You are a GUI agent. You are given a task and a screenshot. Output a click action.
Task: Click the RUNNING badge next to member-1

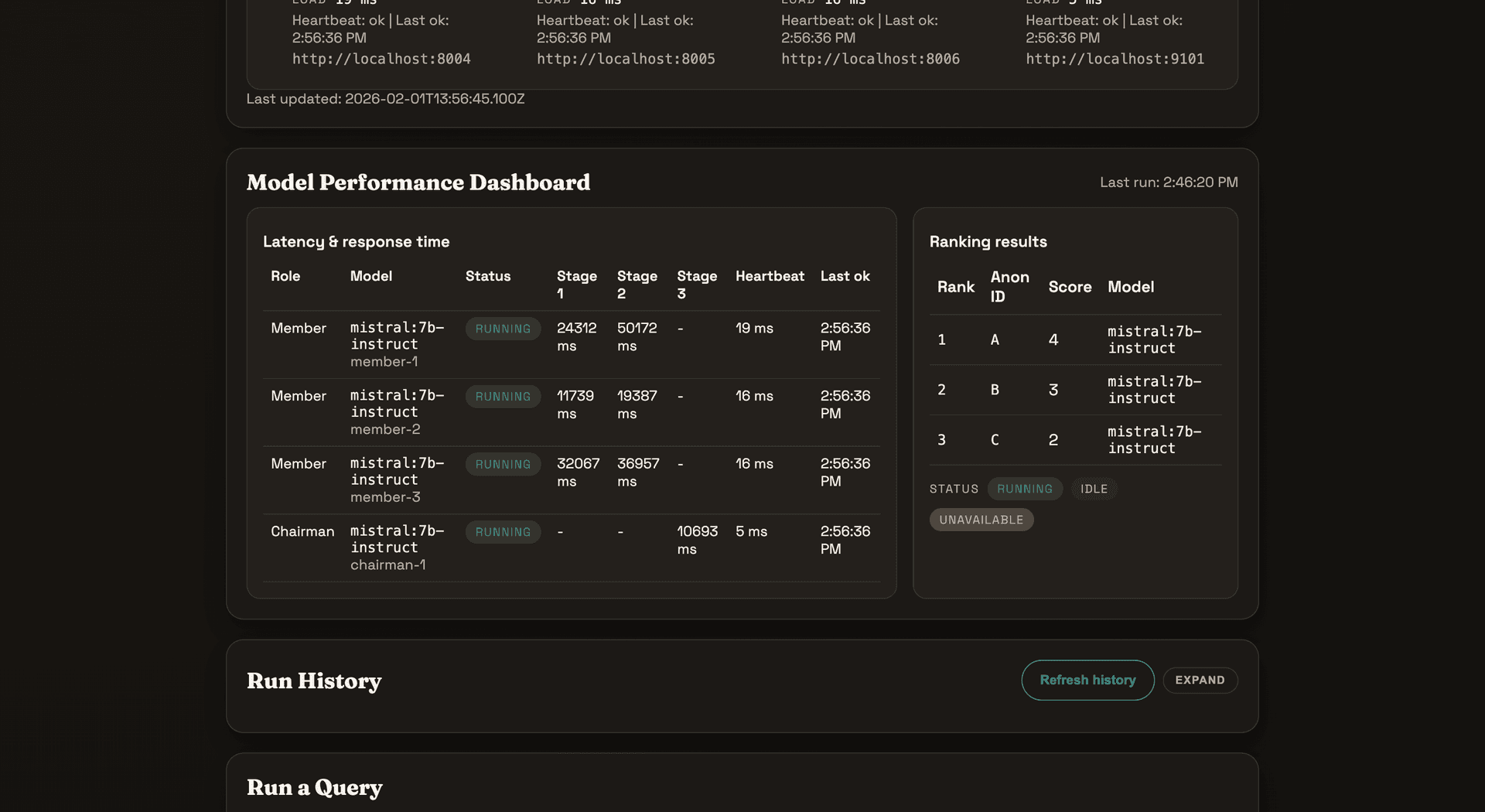(x=503, y=328)
